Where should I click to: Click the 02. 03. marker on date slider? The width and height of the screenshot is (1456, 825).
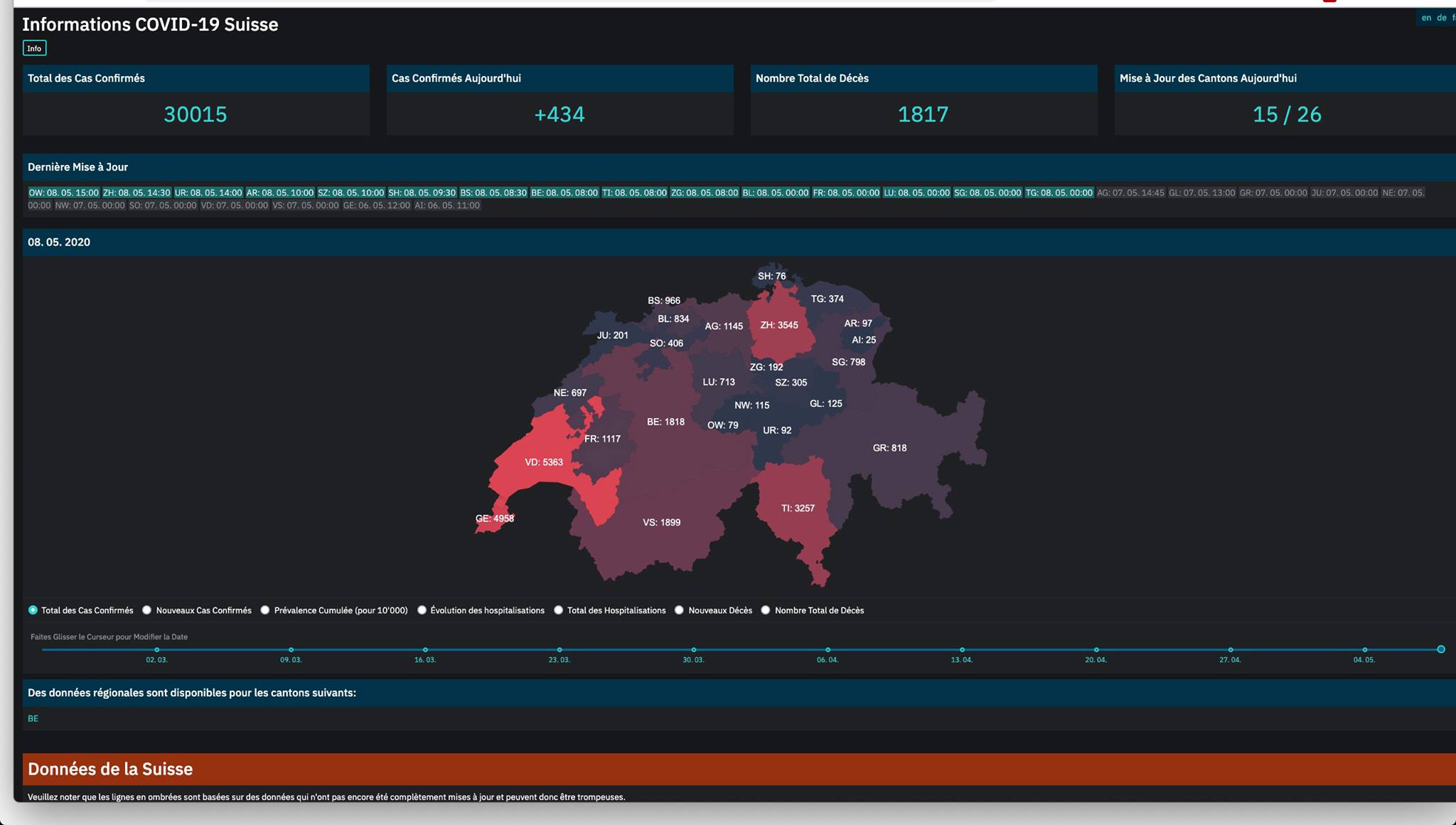coord(157,649)
